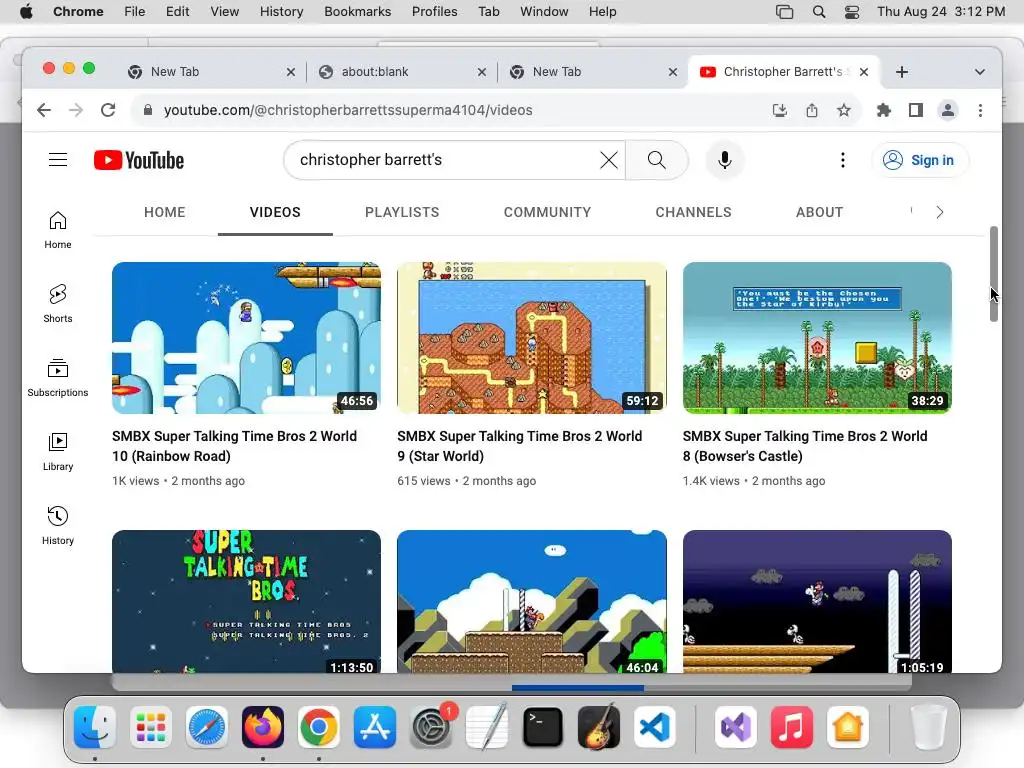
Task: Open Chrome extensions puzzle icon
Action: pos(884,110)
